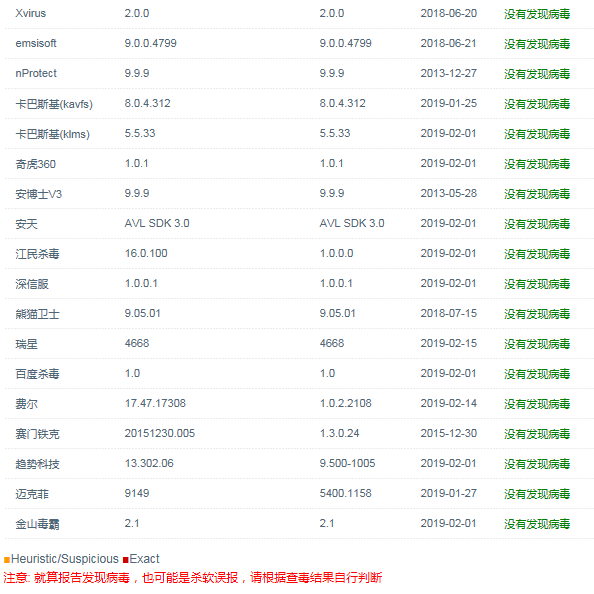Screen dimensions: 594x594
Task: Click 安博士V3 date 2013-05-28
Action: (449, 193)
